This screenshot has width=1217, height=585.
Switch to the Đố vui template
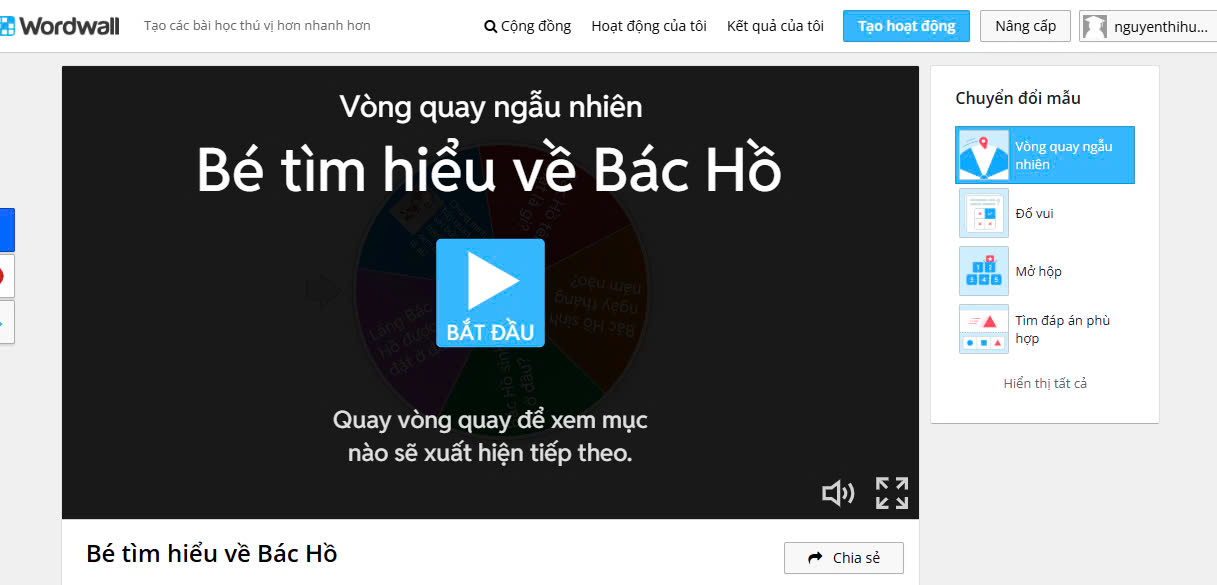[x=1045, y=213]
